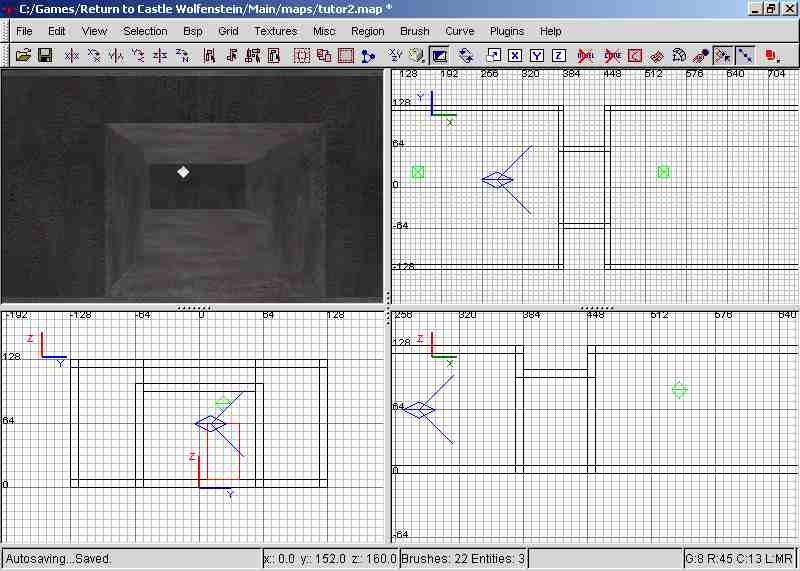Viewport: 800px width, 571px height.
Task: Select the green entity box in the right room
Action: pyautogui.click(x=663, y=172)
